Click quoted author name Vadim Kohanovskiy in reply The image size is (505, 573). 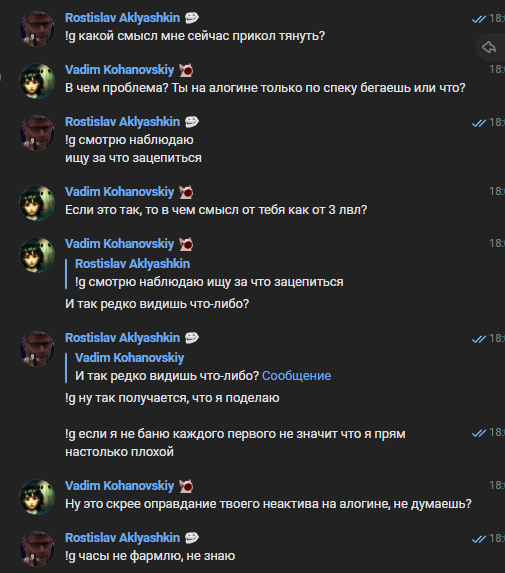pyautogui.click(x=129, y=358)
